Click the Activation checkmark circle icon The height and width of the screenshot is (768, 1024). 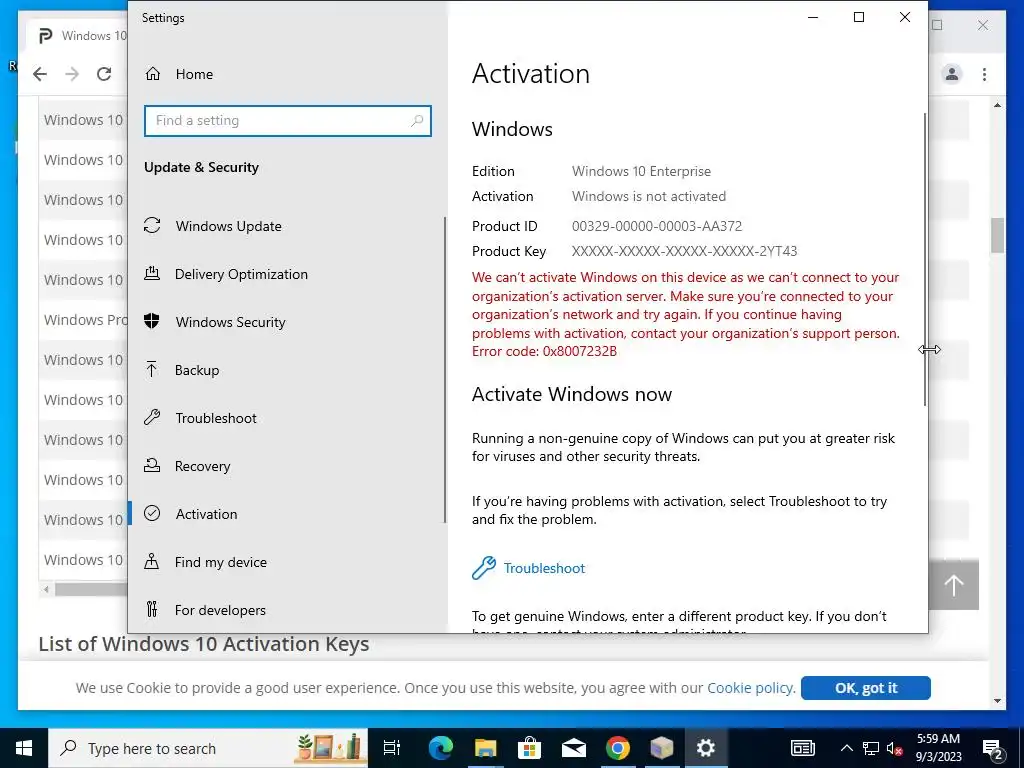point(152,513)
